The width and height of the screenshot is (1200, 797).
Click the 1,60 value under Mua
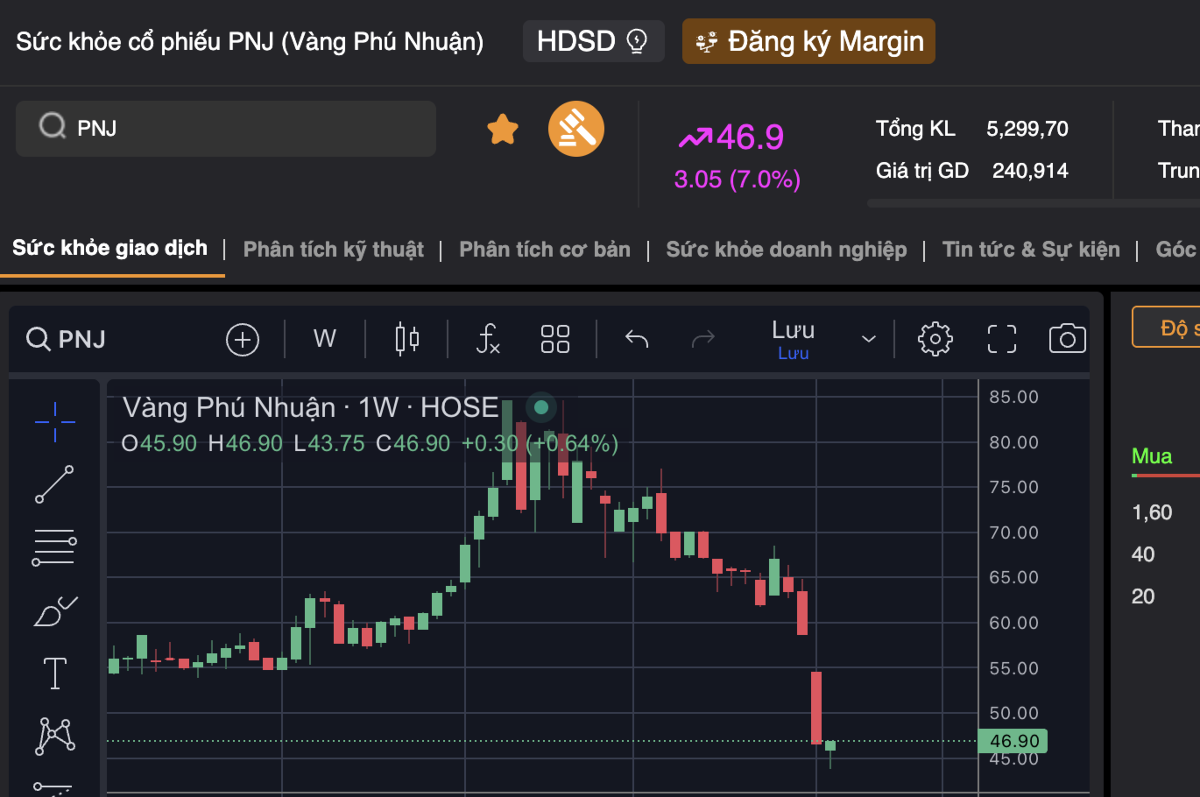[1152, 513]
